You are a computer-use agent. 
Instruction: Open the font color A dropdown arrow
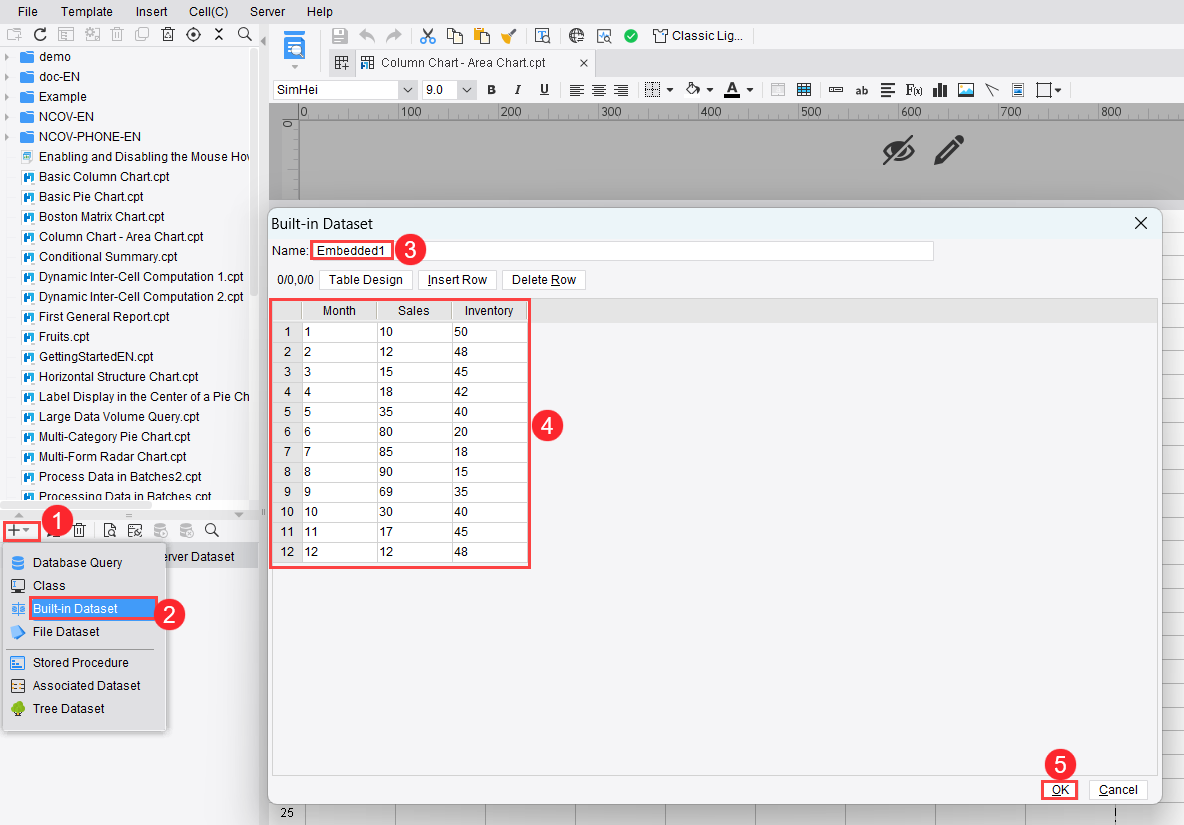point(750,90)
